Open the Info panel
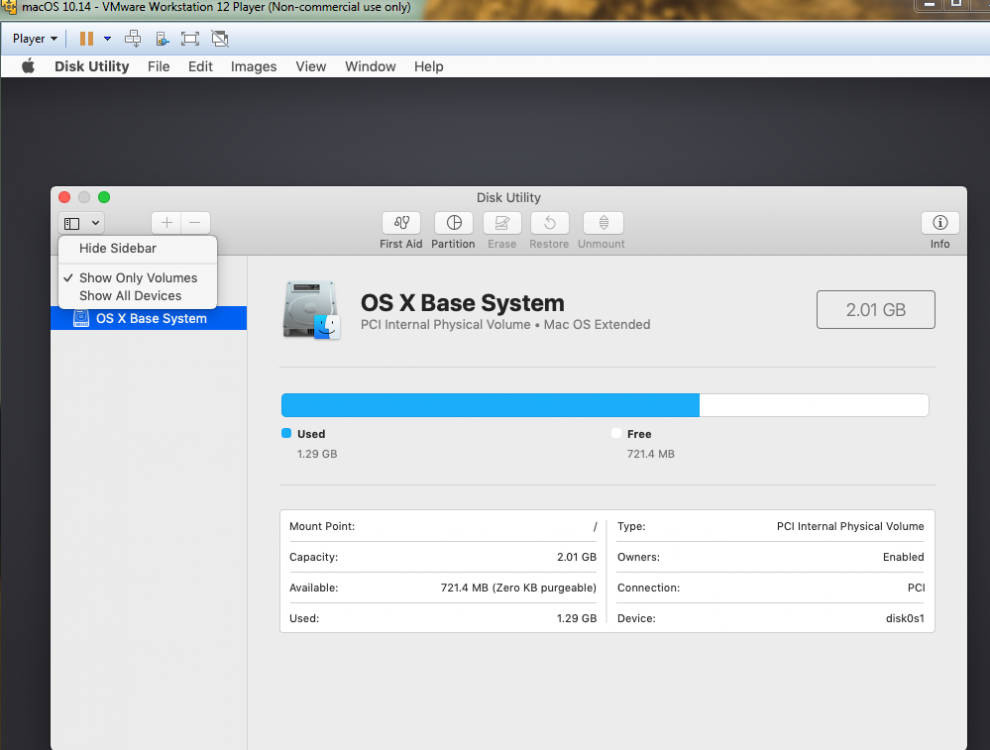The width and height of the screenshot is (990, 750). click(940, 223)
